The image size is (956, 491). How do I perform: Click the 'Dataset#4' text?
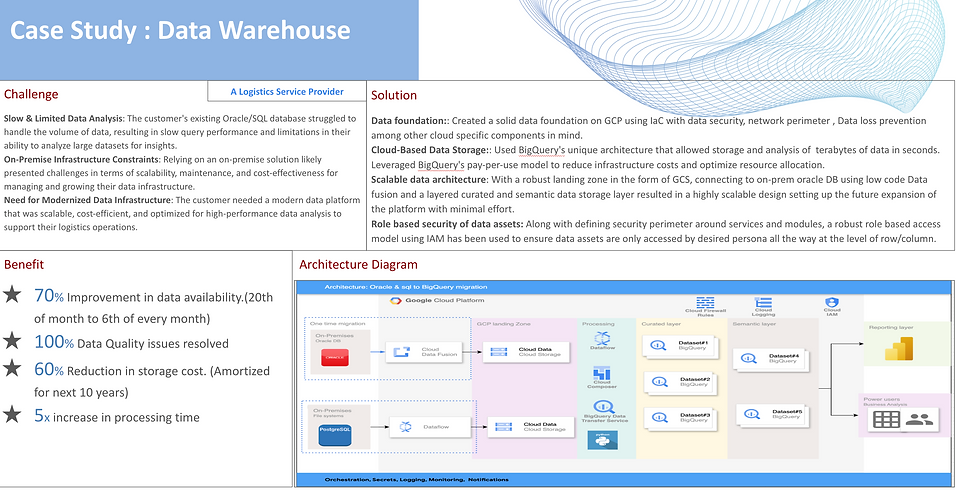[x=783, y=355]
